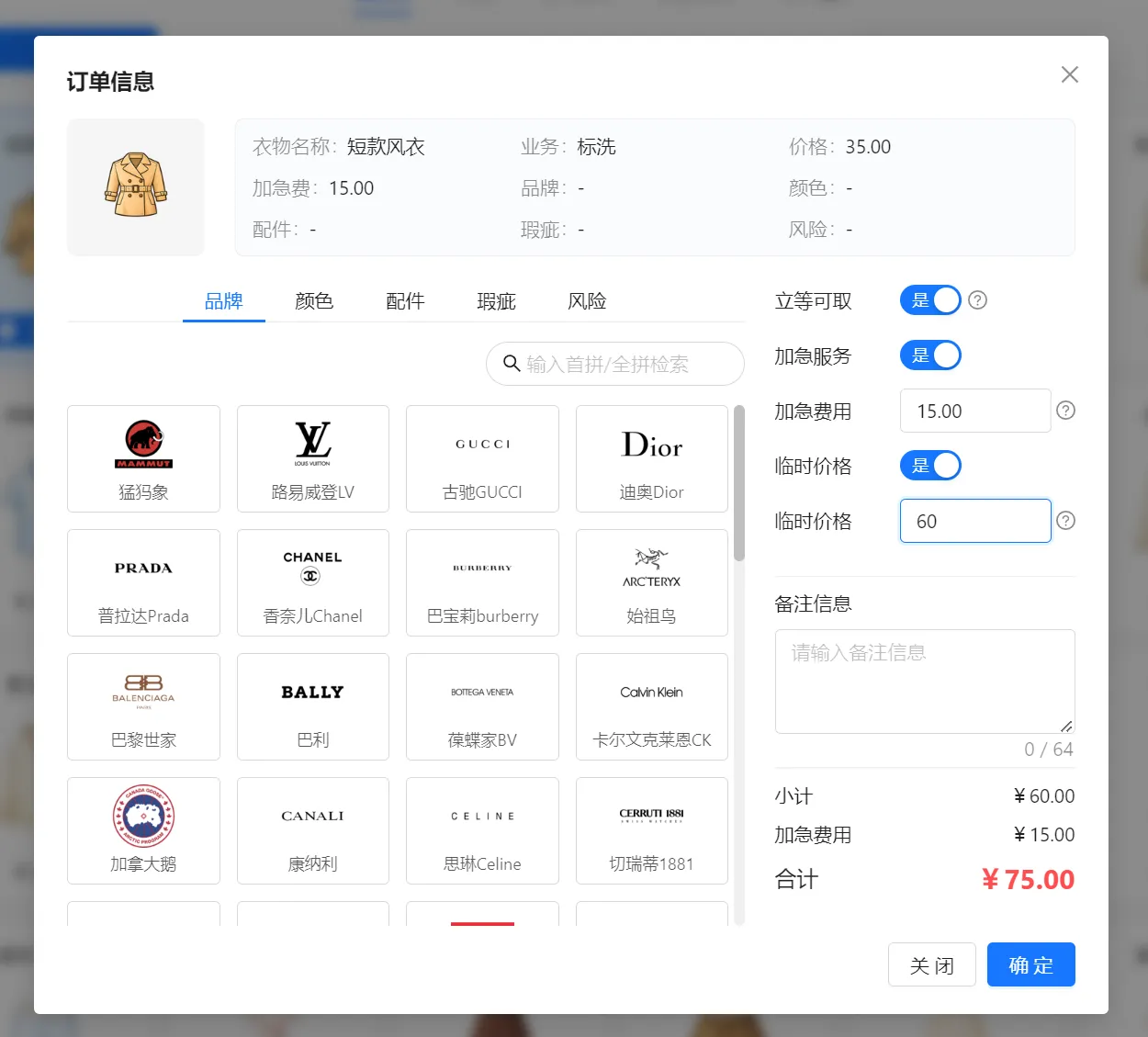Focus the brand pinyin search field
1148x1037 pixels.
615,364
